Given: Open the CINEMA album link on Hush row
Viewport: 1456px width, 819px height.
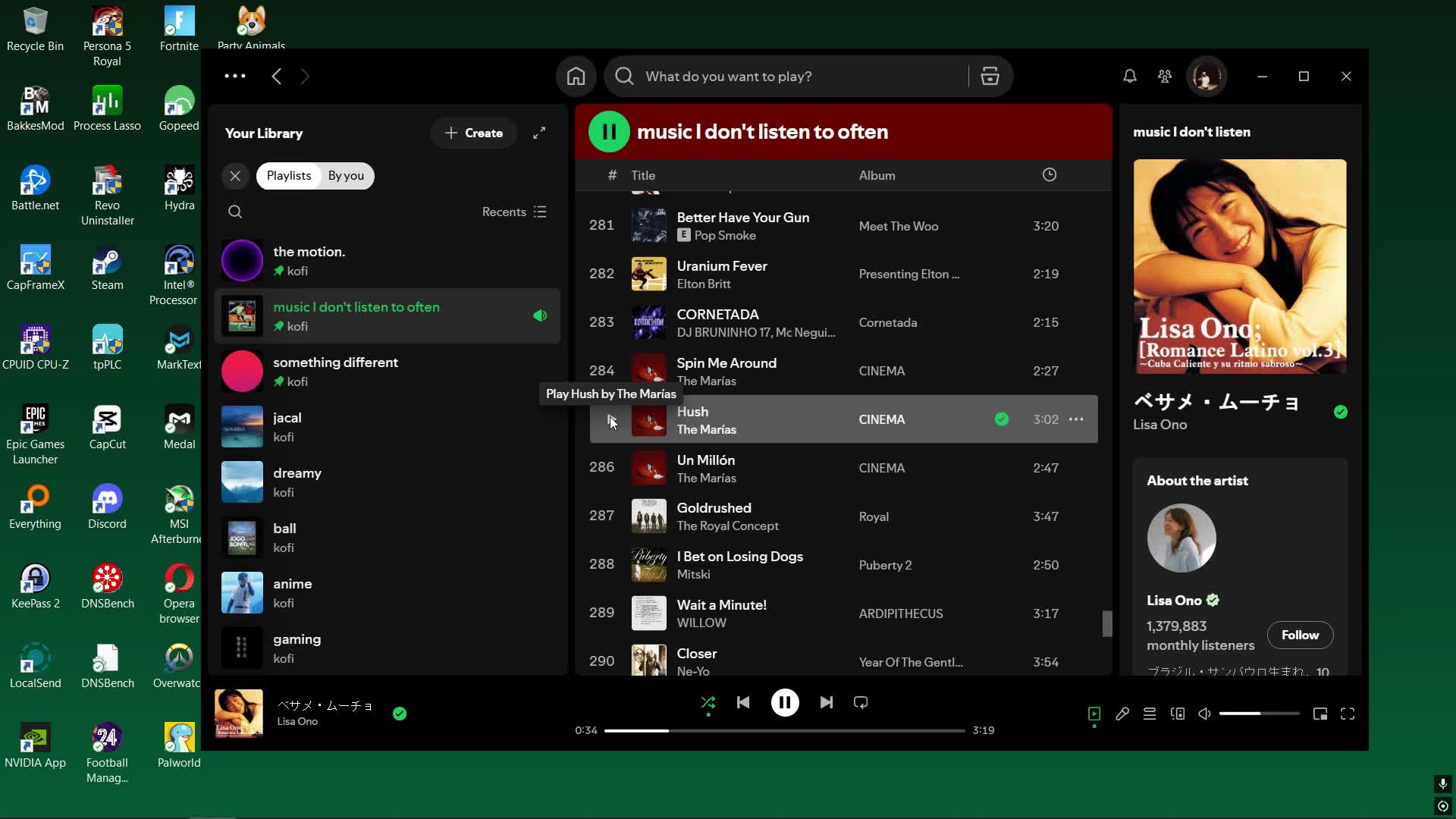Looking at the screenshot, I should [x=881, y=419].
